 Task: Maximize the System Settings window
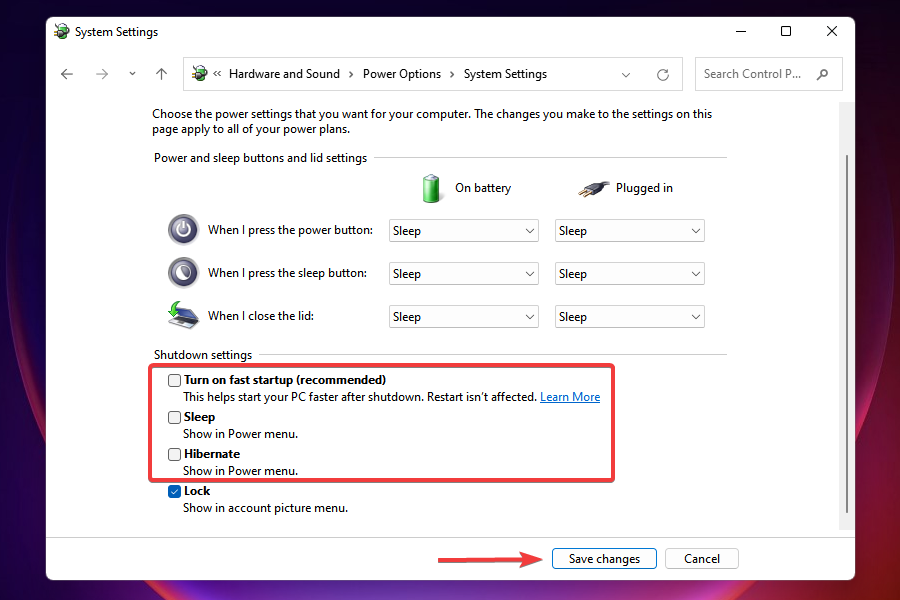(786, 32)
